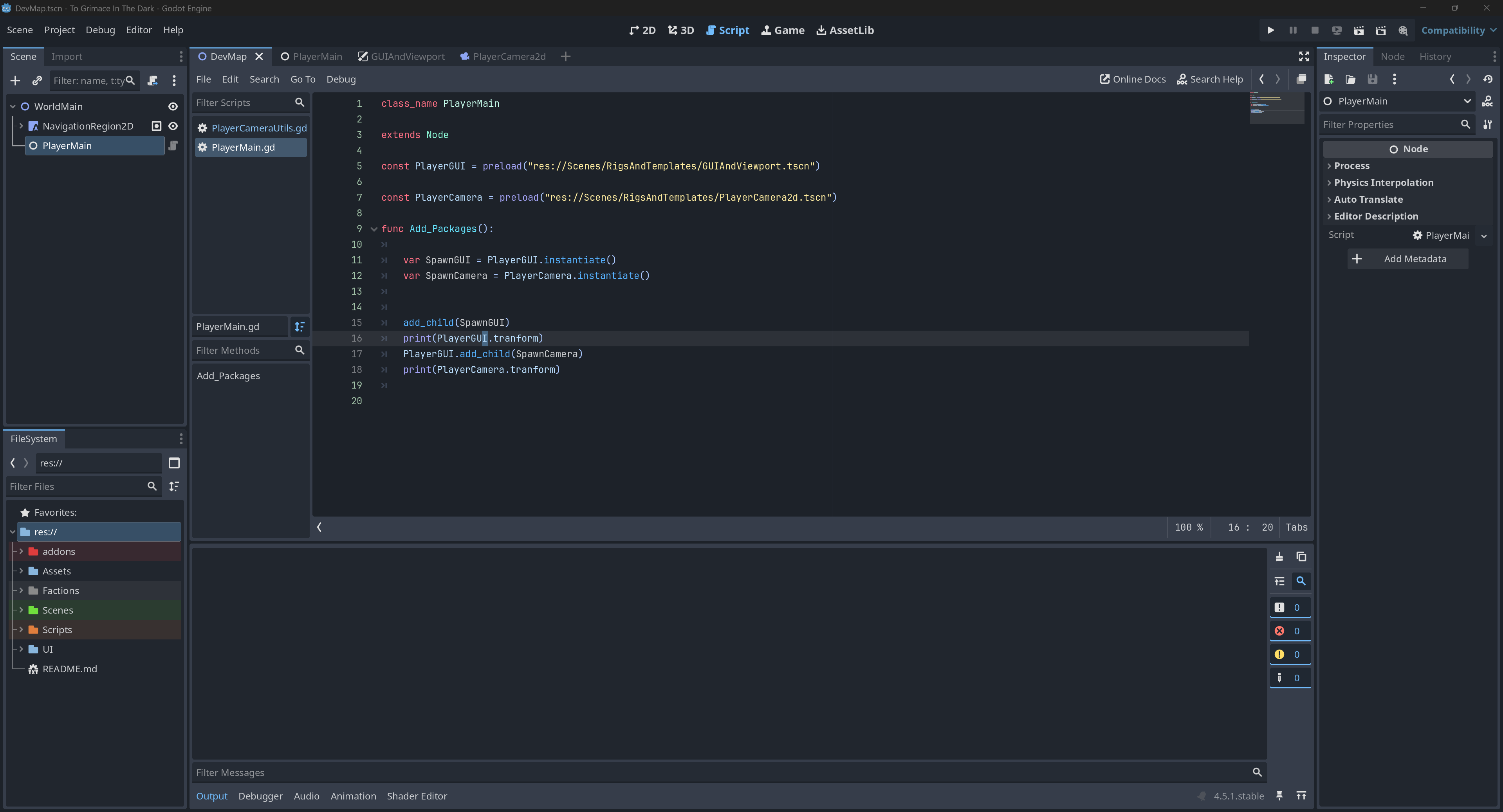Open the script attached to PlayerMain node
This screenshot has height=812, width=1503.
click(173, 146)
